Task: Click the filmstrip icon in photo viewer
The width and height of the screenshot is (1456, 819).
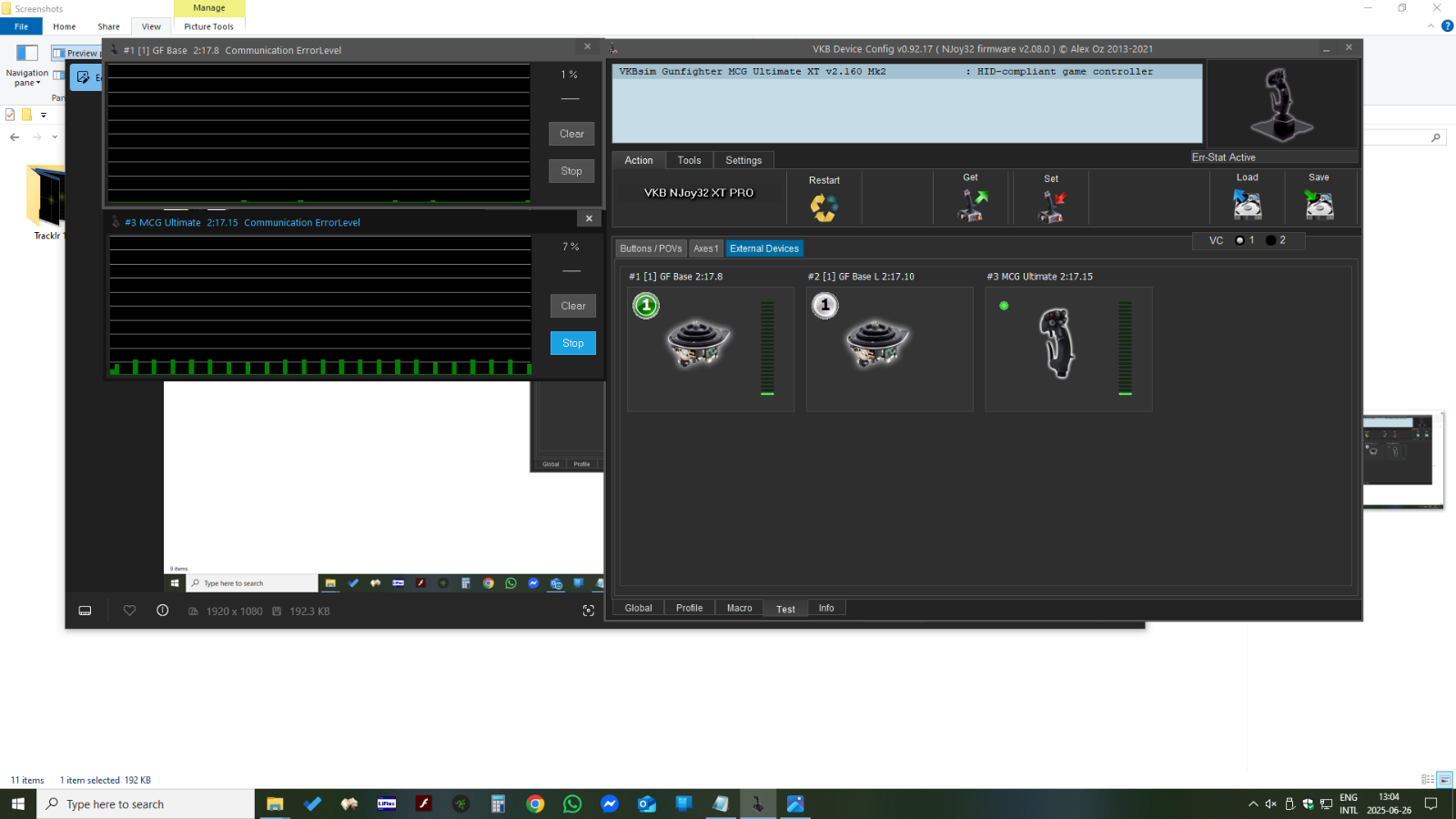Action: point(85,611)
